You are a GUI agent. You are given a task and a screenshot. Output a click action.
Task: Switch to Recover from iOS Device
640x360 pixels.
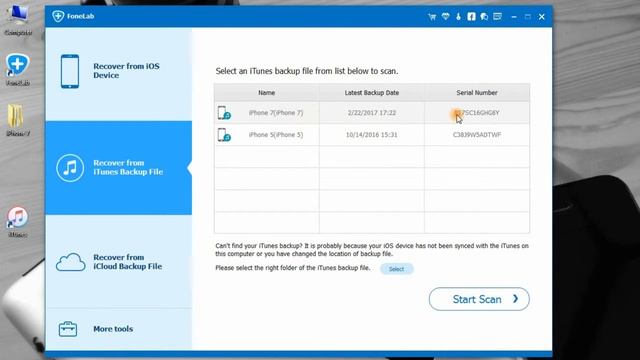point(118,74)
